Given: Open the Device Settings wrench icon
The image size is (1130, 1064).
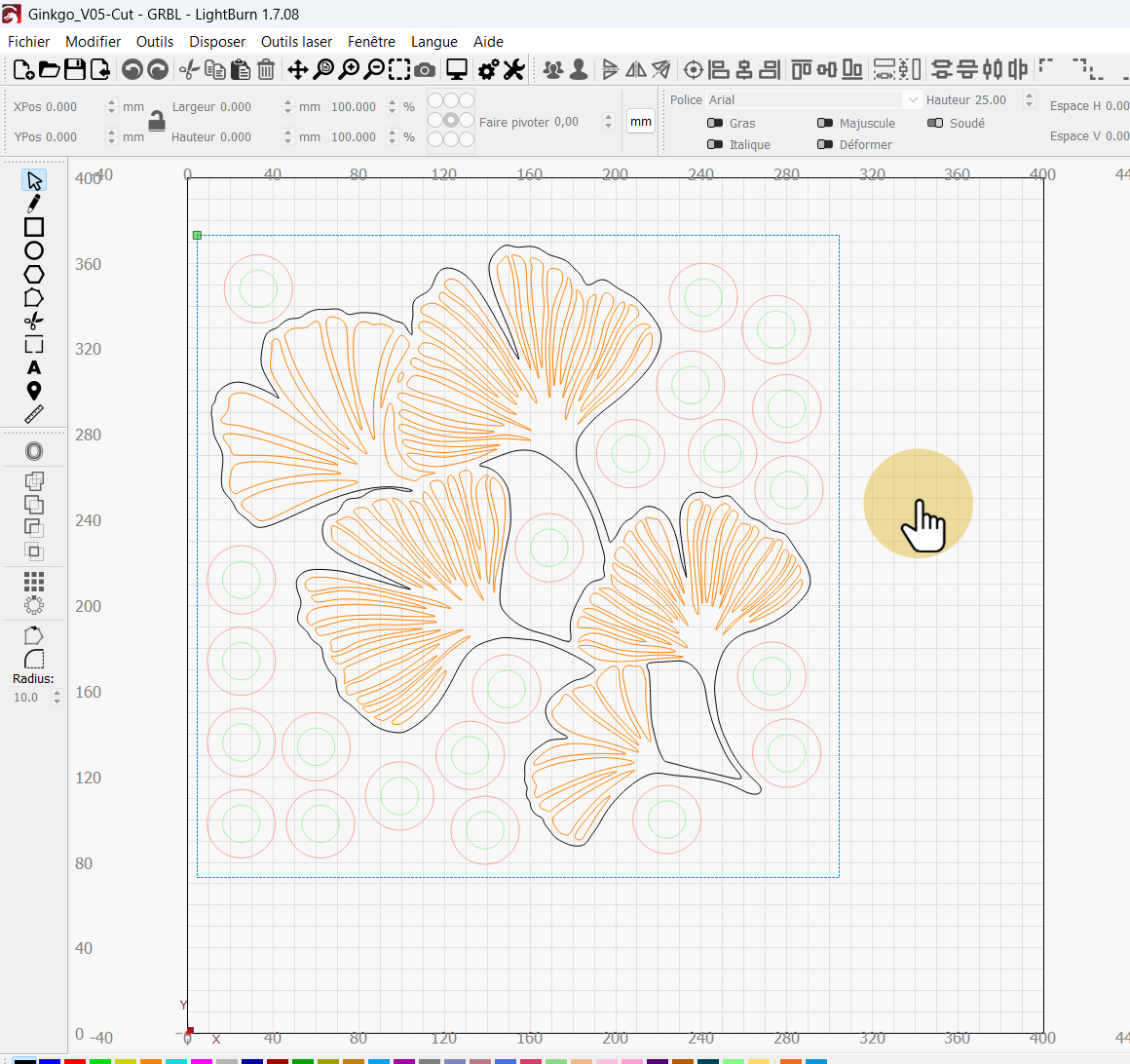Looking at the screenshot, I should tap(513, 69).
